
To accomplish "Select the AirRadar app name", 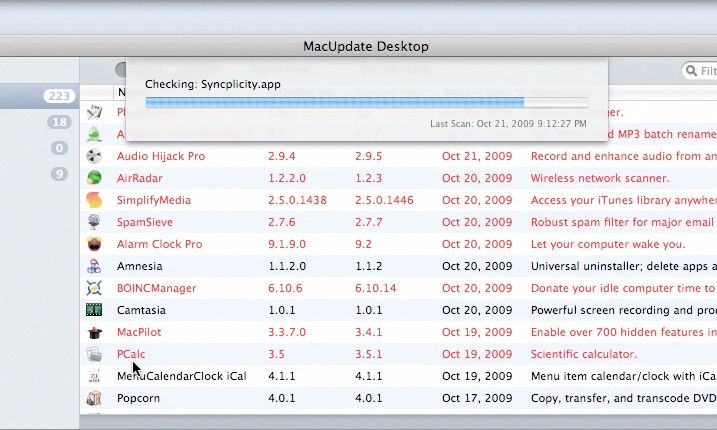I will [139, 178].
